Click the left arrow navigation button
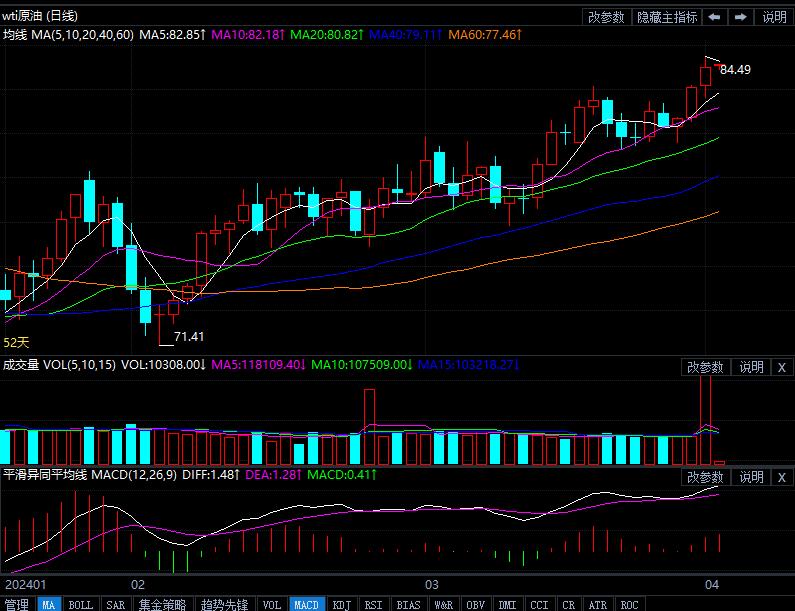Viewport: 795px width, 611px height. pyautogui.click(x=715, y=17)
